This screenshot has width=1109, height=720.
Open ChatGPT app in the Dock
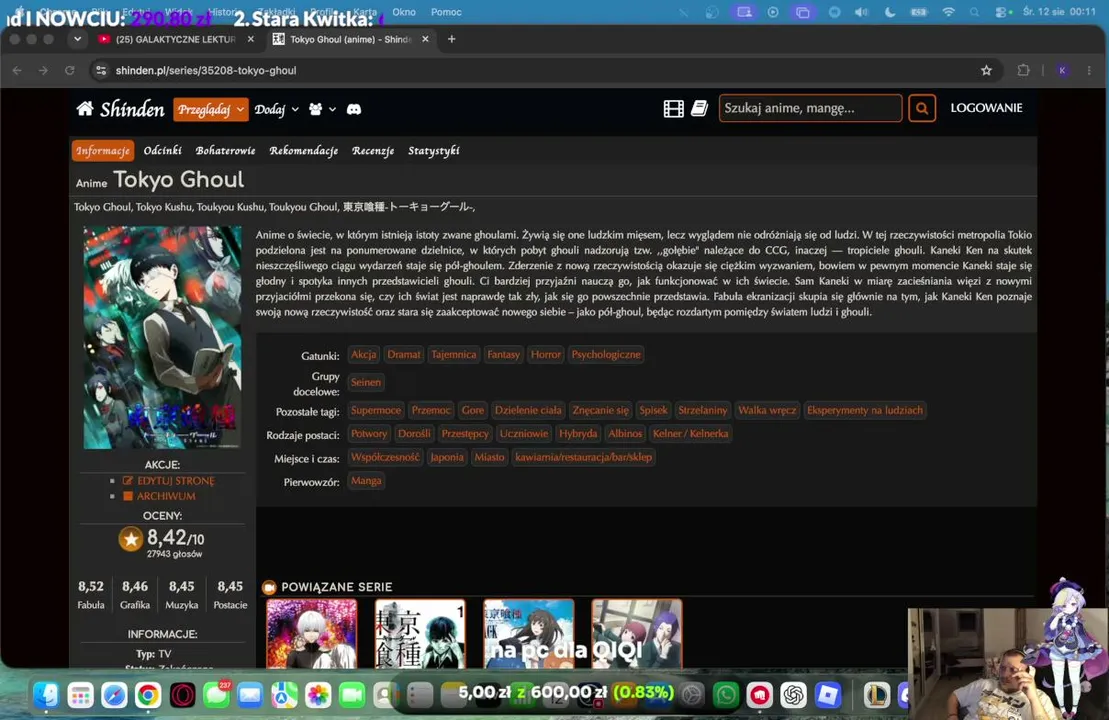[794, 695]
